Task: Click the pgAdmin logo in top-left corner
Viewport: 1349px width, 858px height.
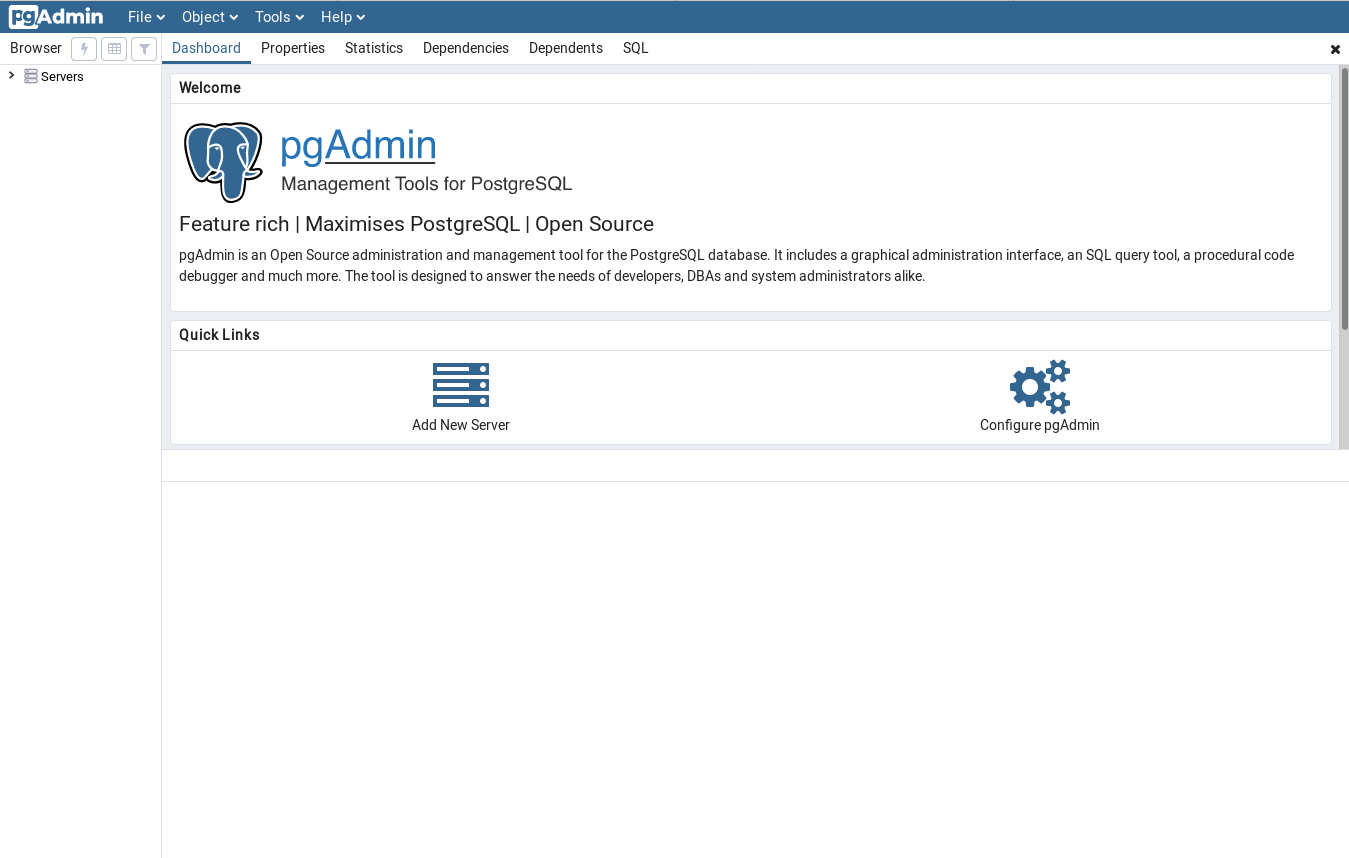Action: (55, 16)
